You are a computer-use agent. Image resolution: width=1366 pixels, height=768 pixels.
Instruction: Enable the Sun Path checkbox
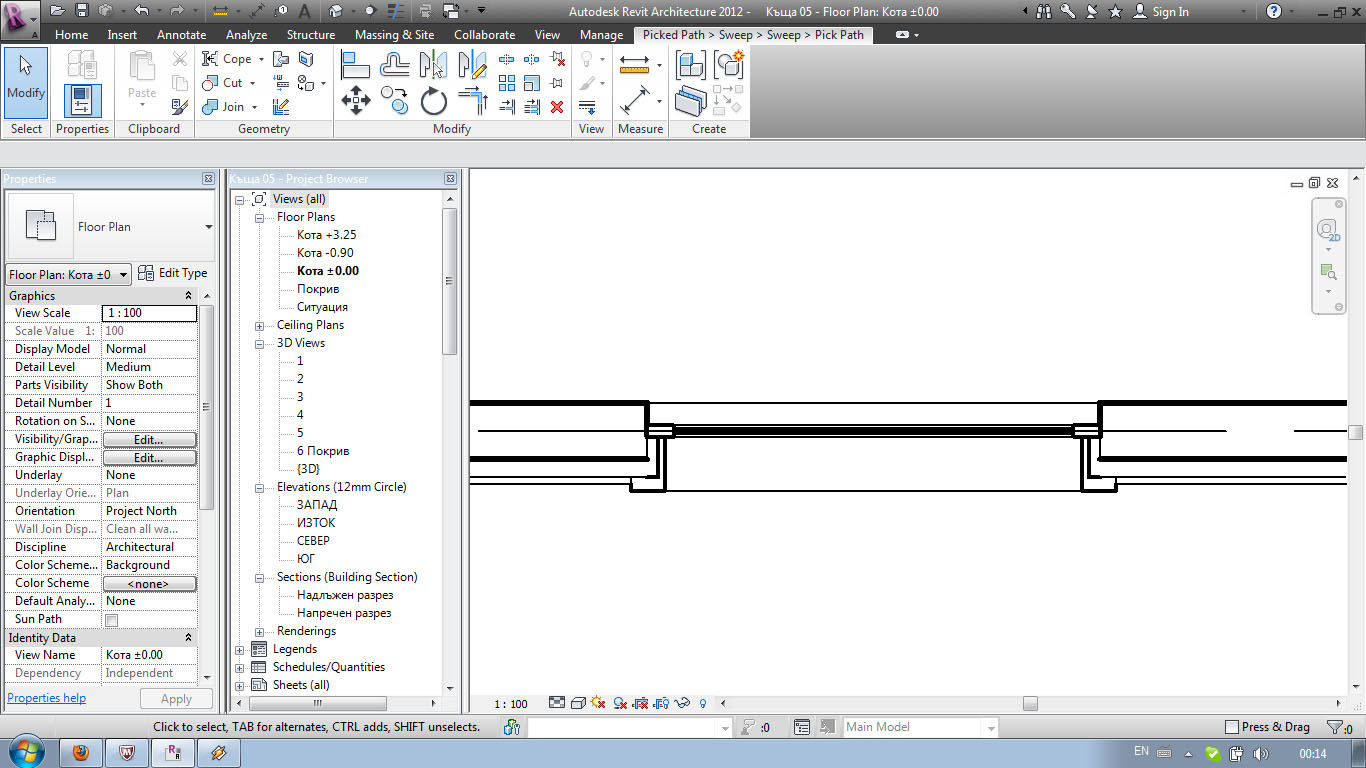tap(112, 620)
